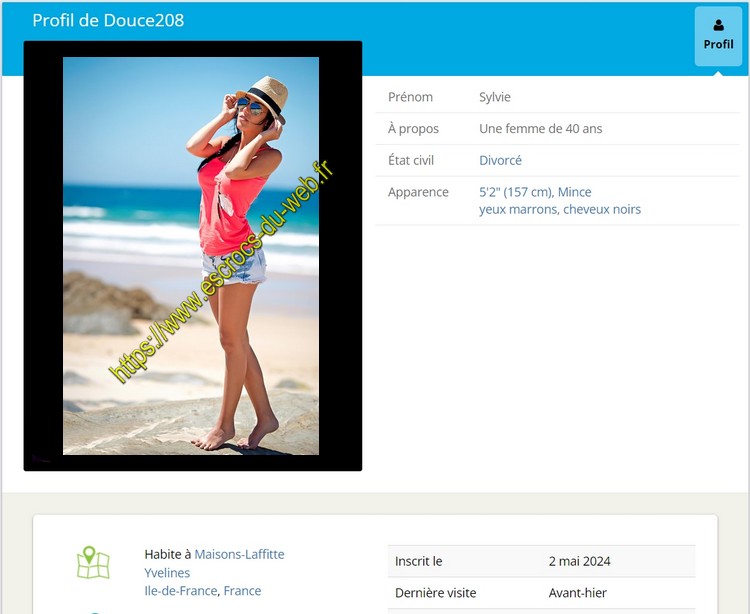Click the green map location icon
The image size is (750, 614).
click(x=93, y=562)
